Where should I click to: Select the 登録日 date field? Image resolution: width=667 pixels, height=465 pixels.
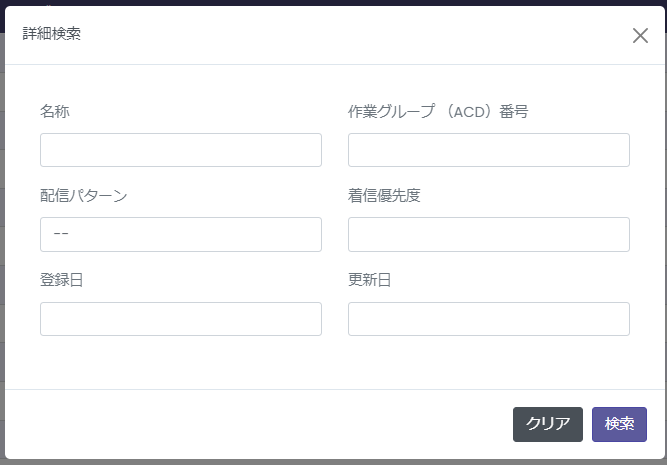[x=181, y=319]
